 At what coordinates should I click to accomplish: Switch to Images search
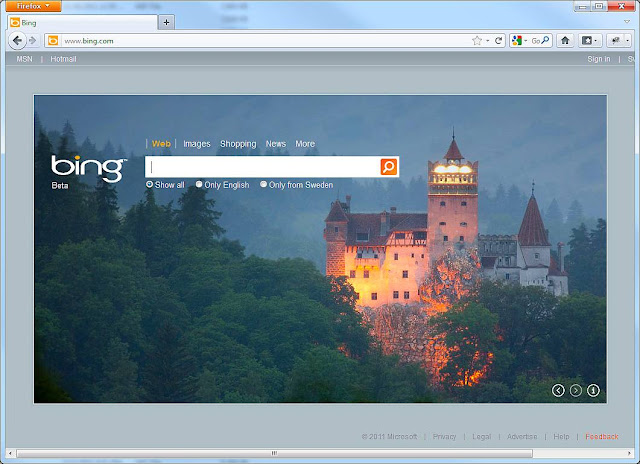(197, 144)
